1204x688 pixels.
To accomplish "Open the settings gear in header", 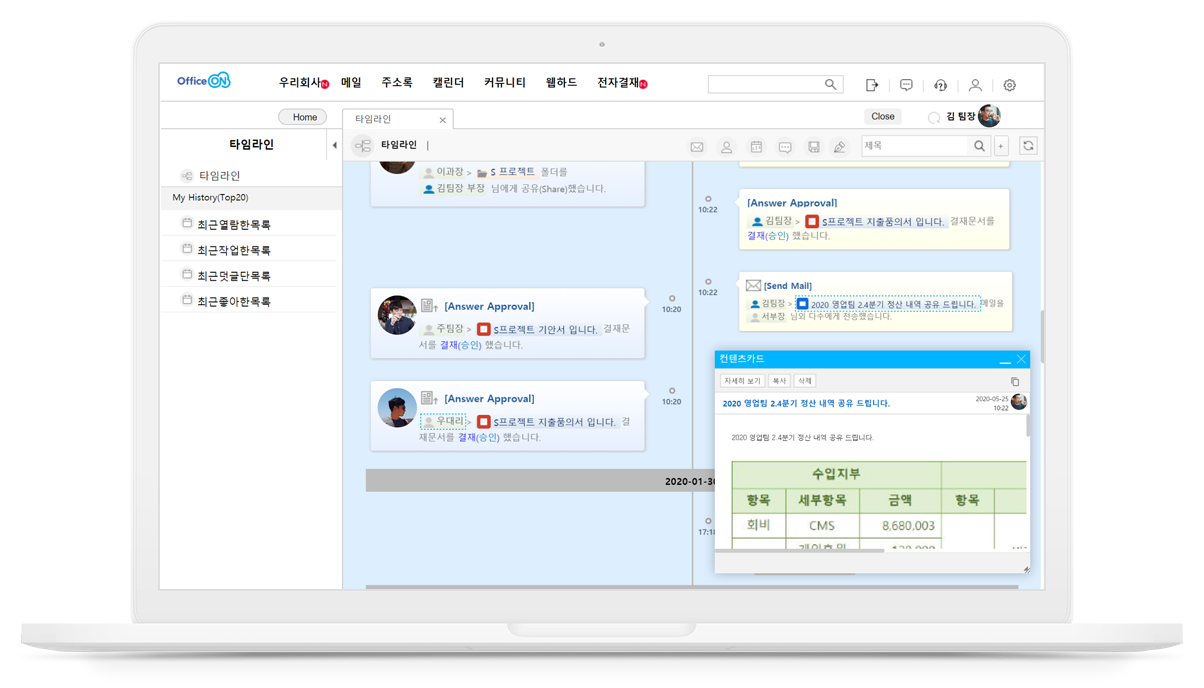I will pyautogui.click(x=1009, y=85).
